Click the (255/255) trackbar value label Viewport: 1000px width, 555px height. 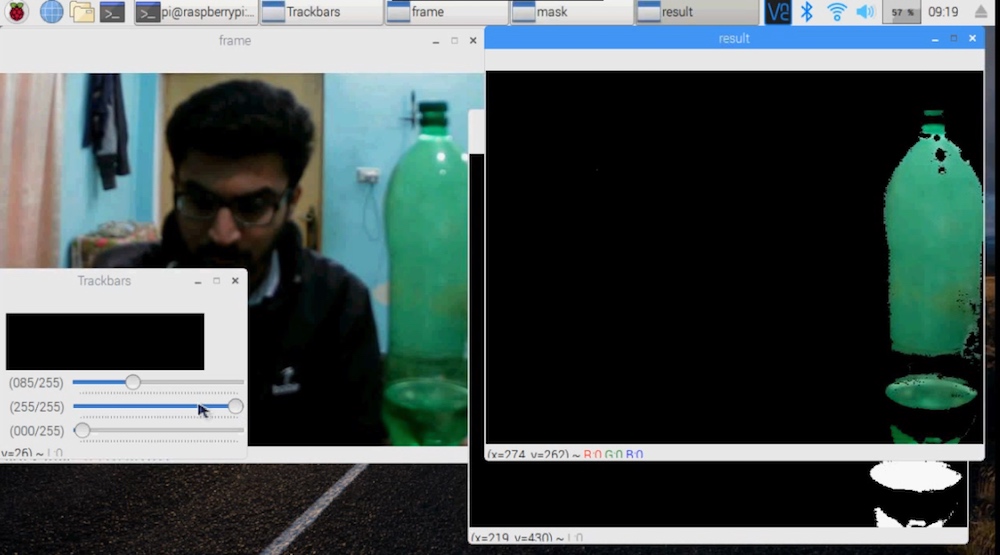click(36, 407)
